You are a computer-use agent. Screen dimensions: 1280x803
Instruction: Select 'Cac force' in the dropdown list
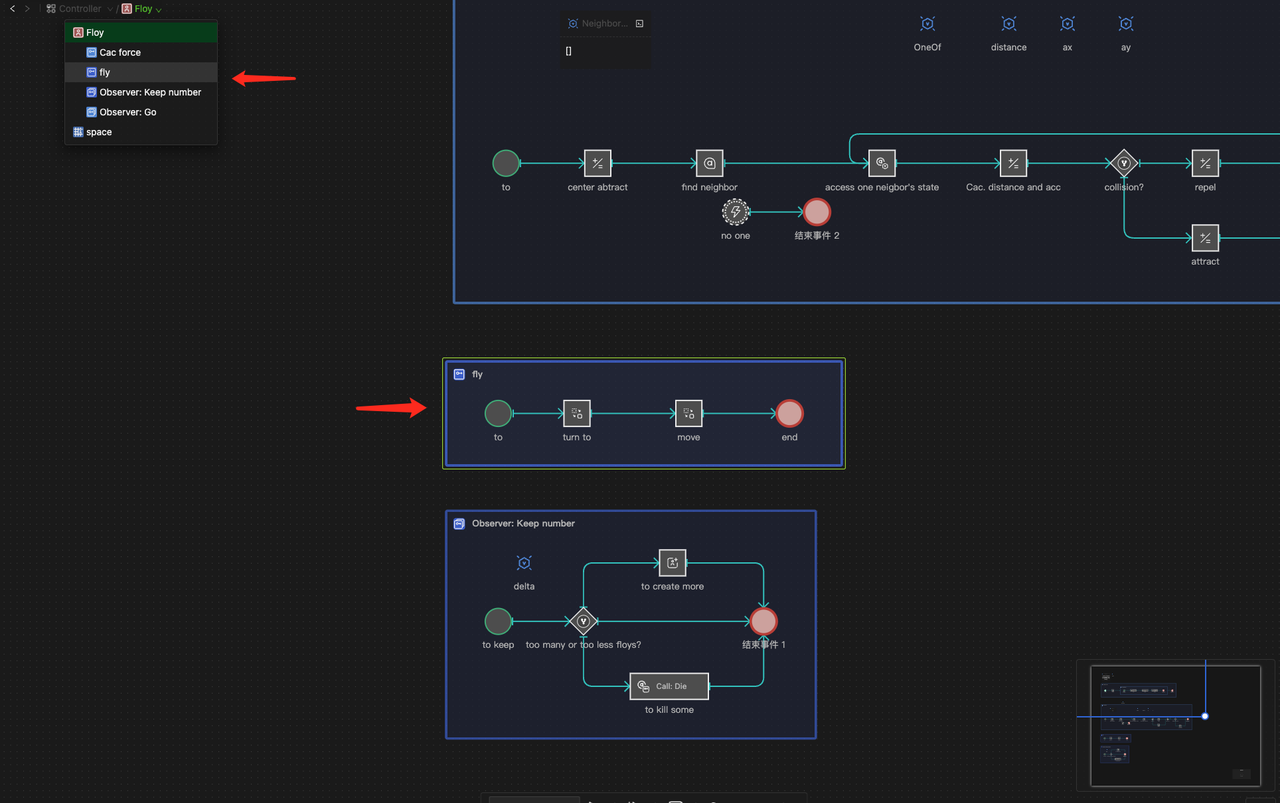120,52
